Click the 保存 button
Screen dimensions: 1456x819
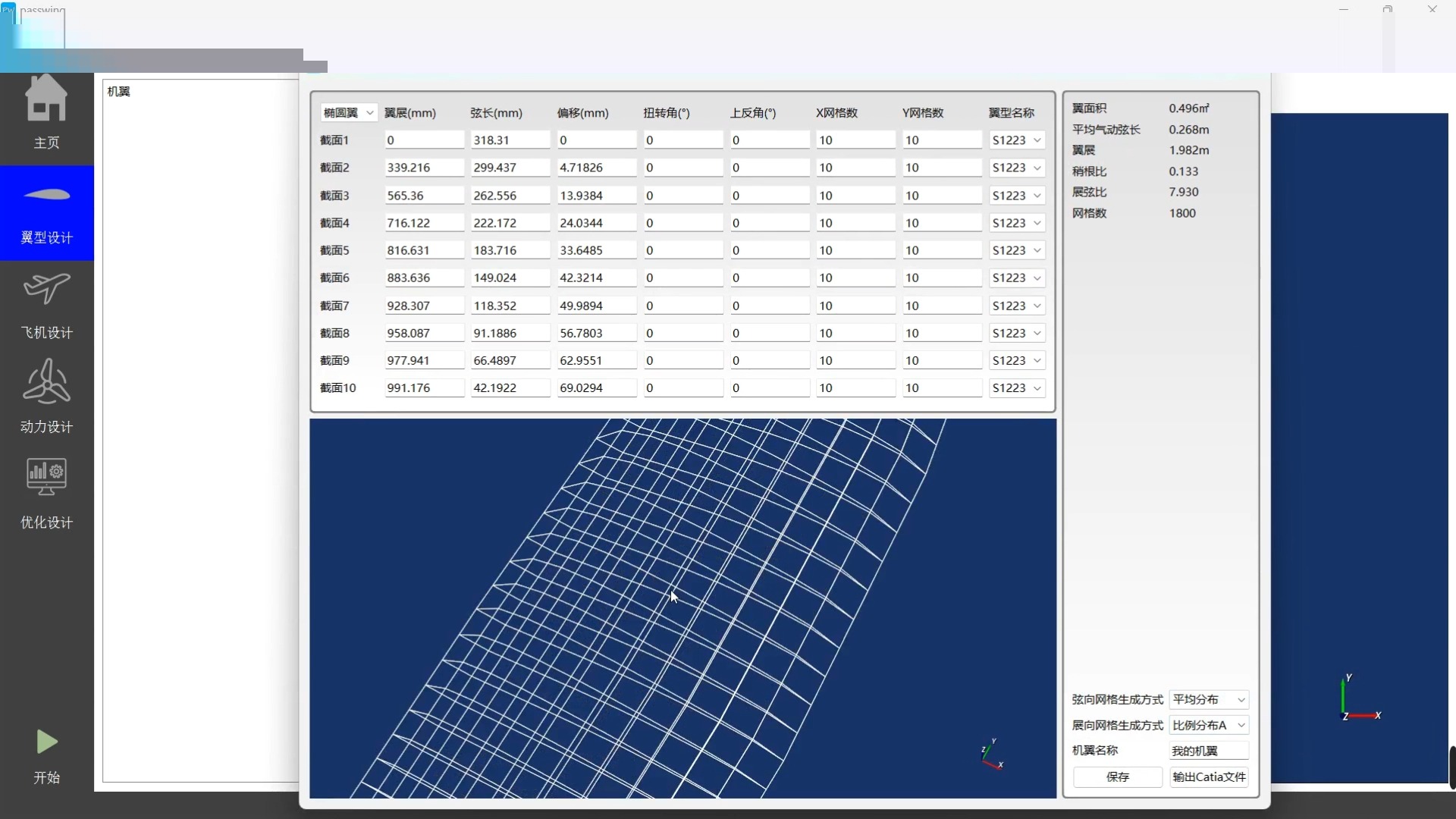(1118, 777)
